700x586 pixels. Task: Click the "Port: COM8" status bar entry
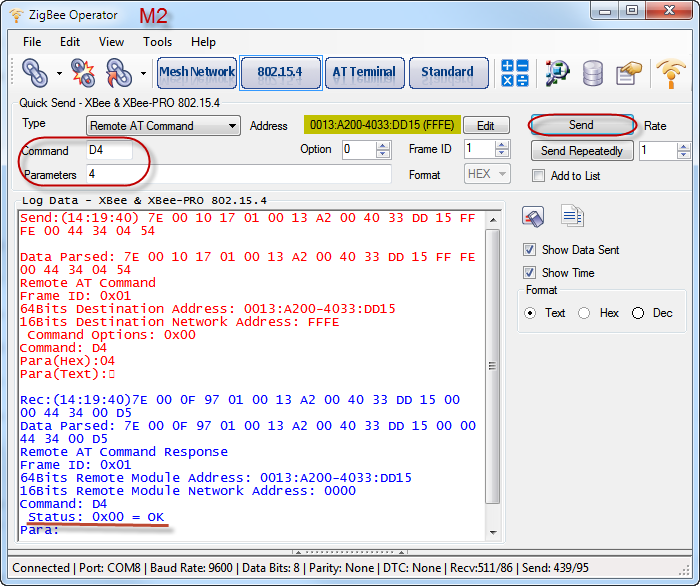click(x=110, y=568)
